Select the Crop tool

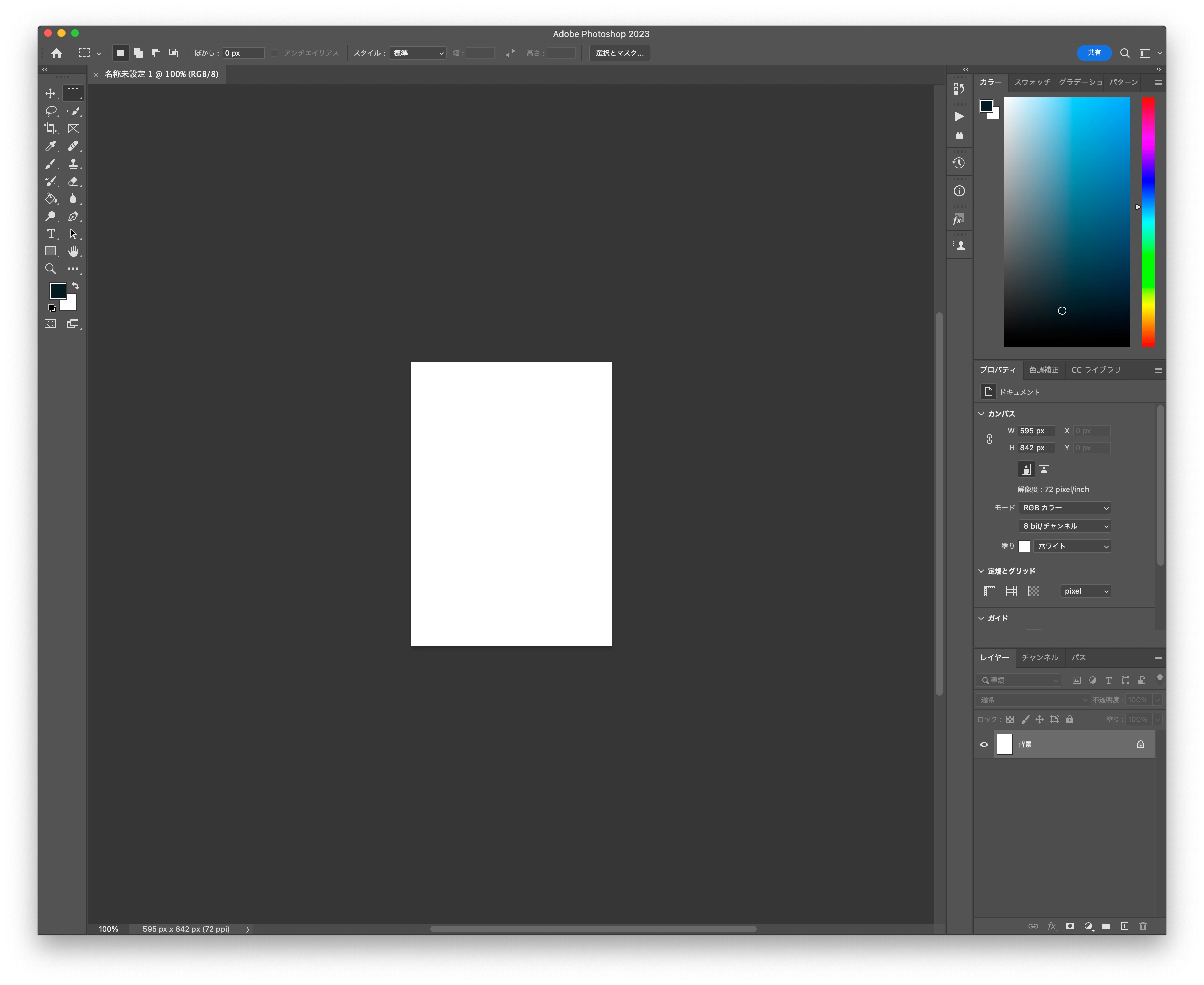click(51, 128)
